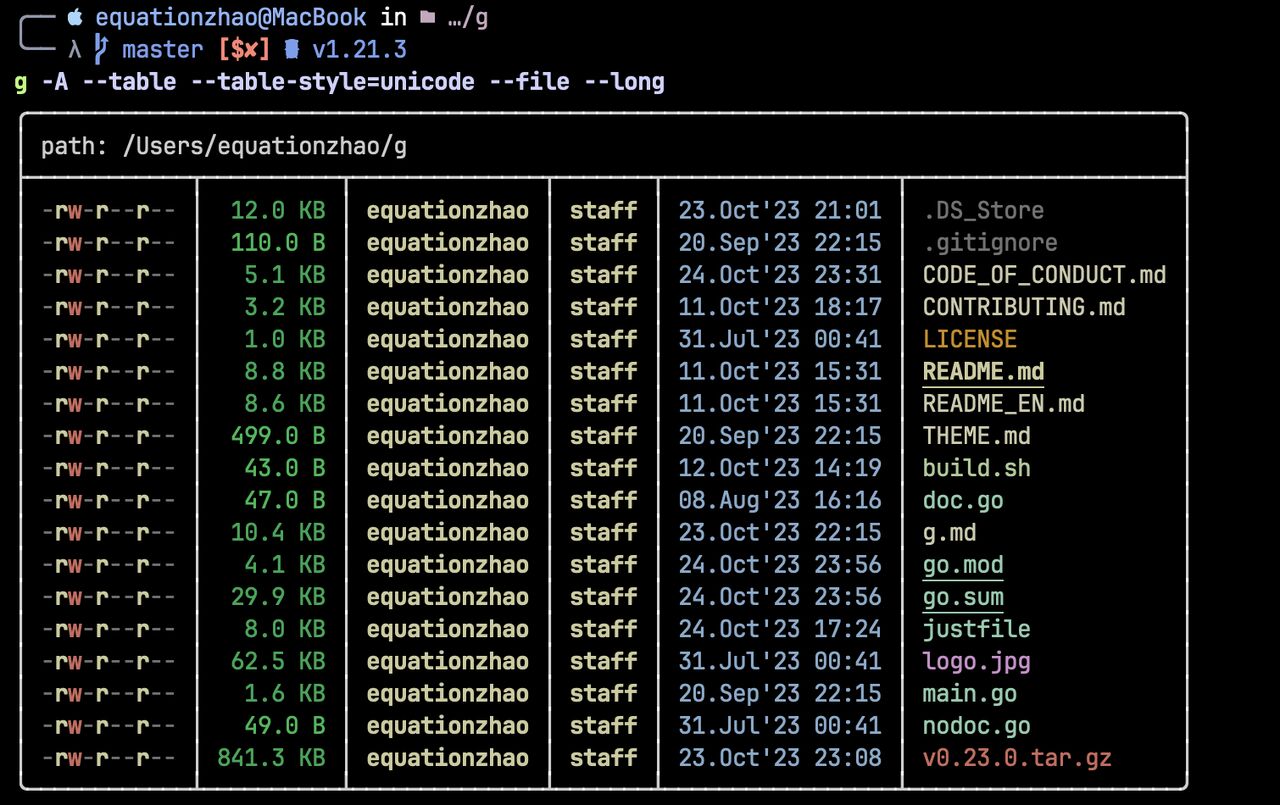The image size is (1280, 805).
Task: Click the 24.Oct'23 23:31 timestamp
Action: click(780, 275)
